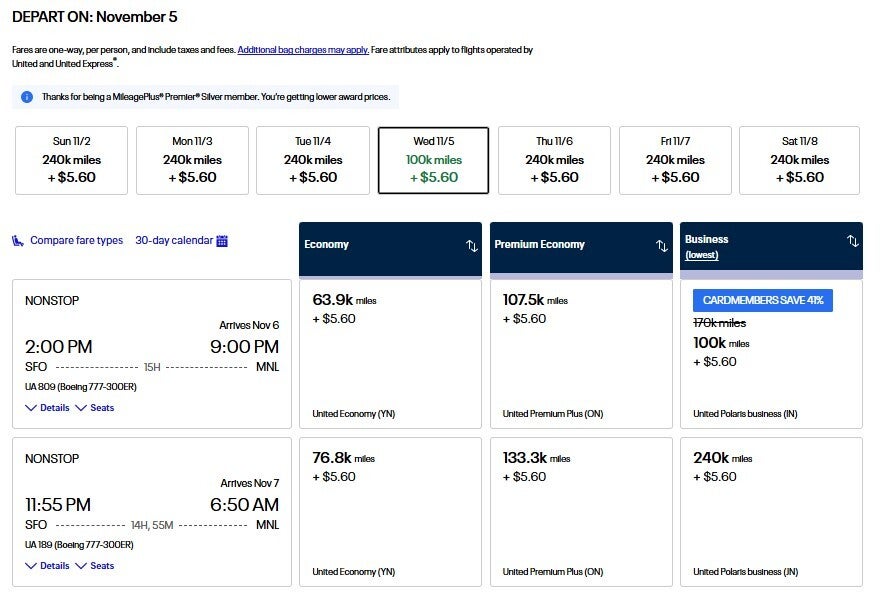Viewport: 885px width, 598px height.
Task: Choose 63.9k miles Economy fare for UA 809
Action: tap(391, 354)
